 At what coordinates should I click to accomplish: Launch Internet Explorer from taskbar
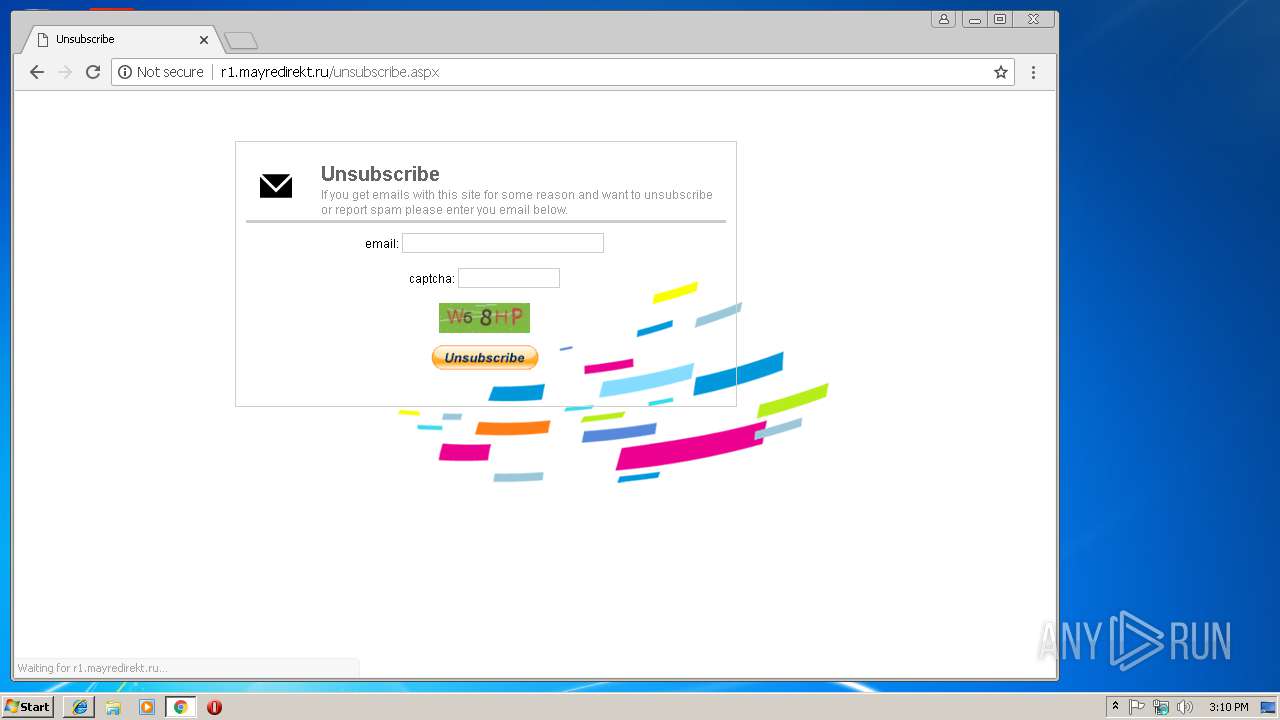tap(79, 707)
